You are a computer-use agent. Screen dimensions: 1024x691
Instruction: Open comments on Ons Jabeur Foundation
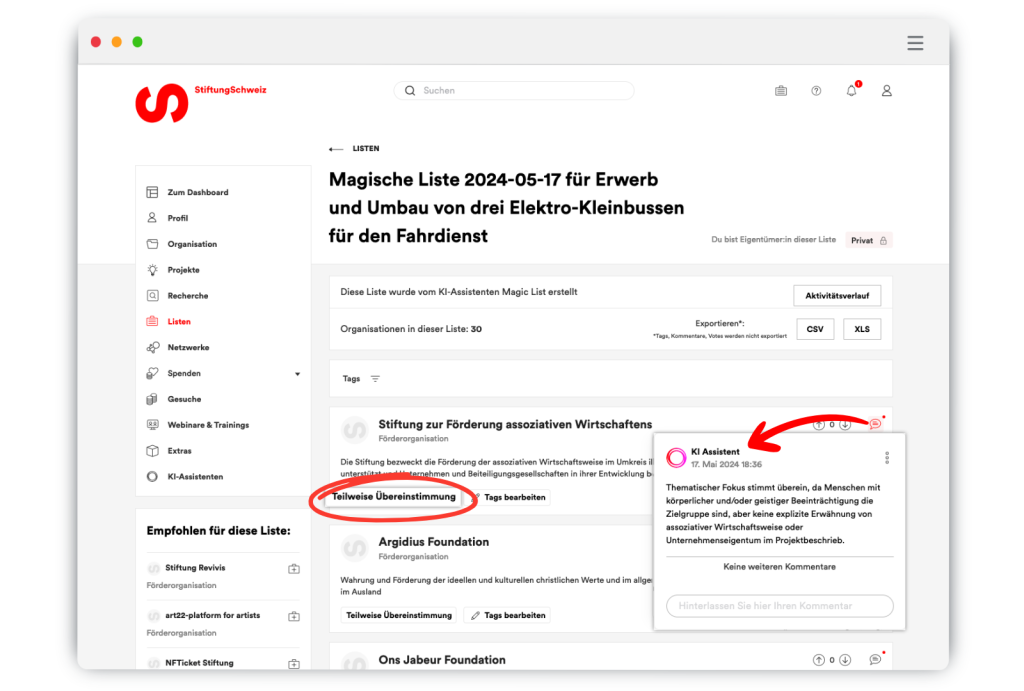point(875,660)
